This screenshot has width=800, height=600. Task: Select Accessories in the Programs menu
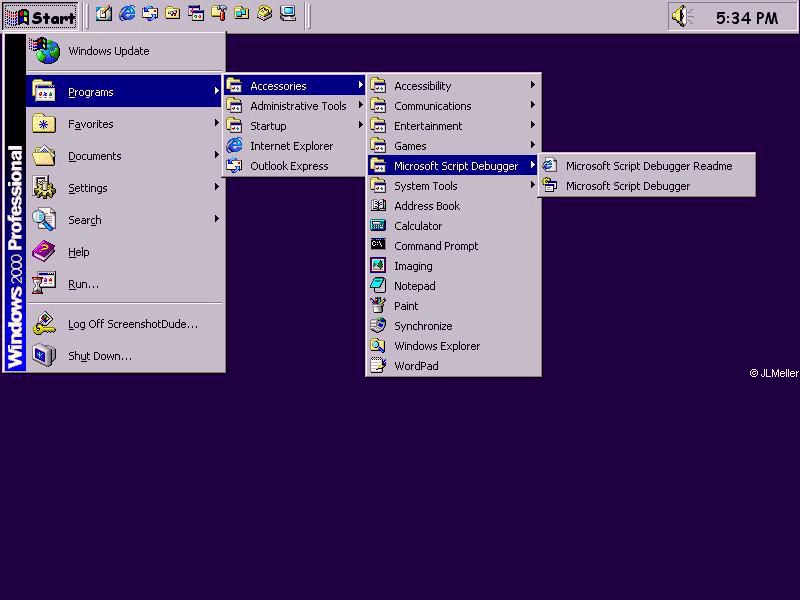(295, 86)
